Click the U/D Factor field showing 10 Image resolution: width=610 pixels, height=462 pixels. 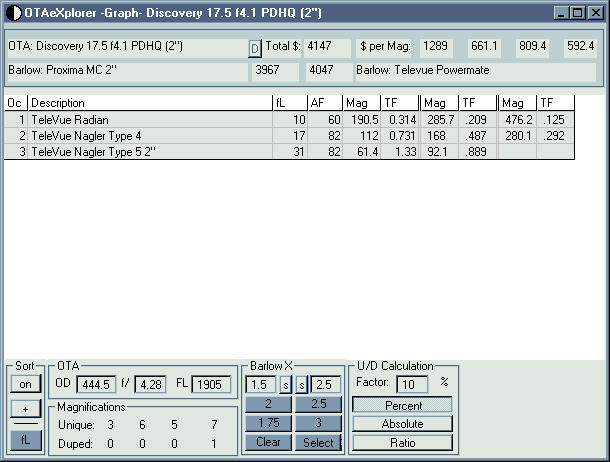[412, 385]
